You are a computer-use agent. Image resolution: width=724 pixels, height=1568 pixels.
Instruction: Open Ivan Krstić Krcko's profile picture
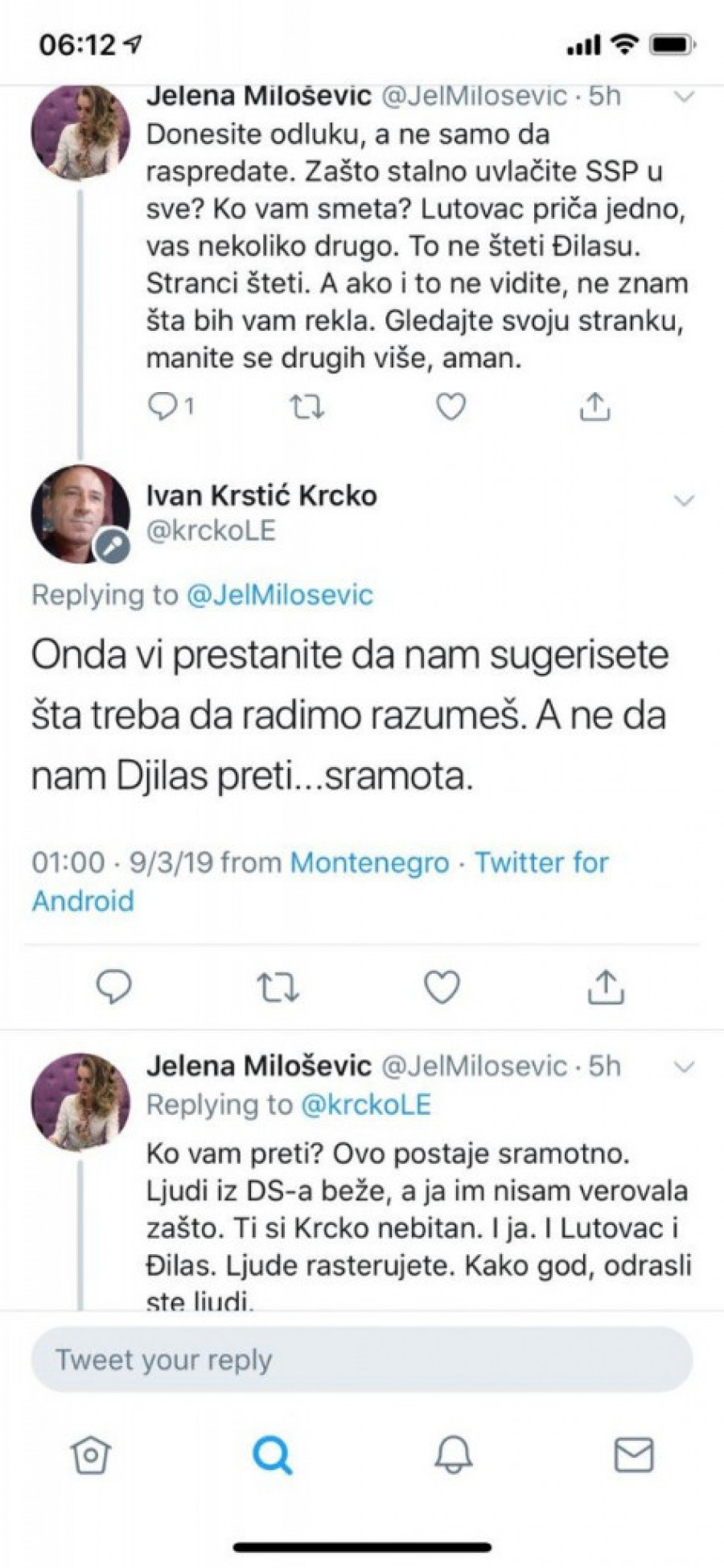pos(80,514)
